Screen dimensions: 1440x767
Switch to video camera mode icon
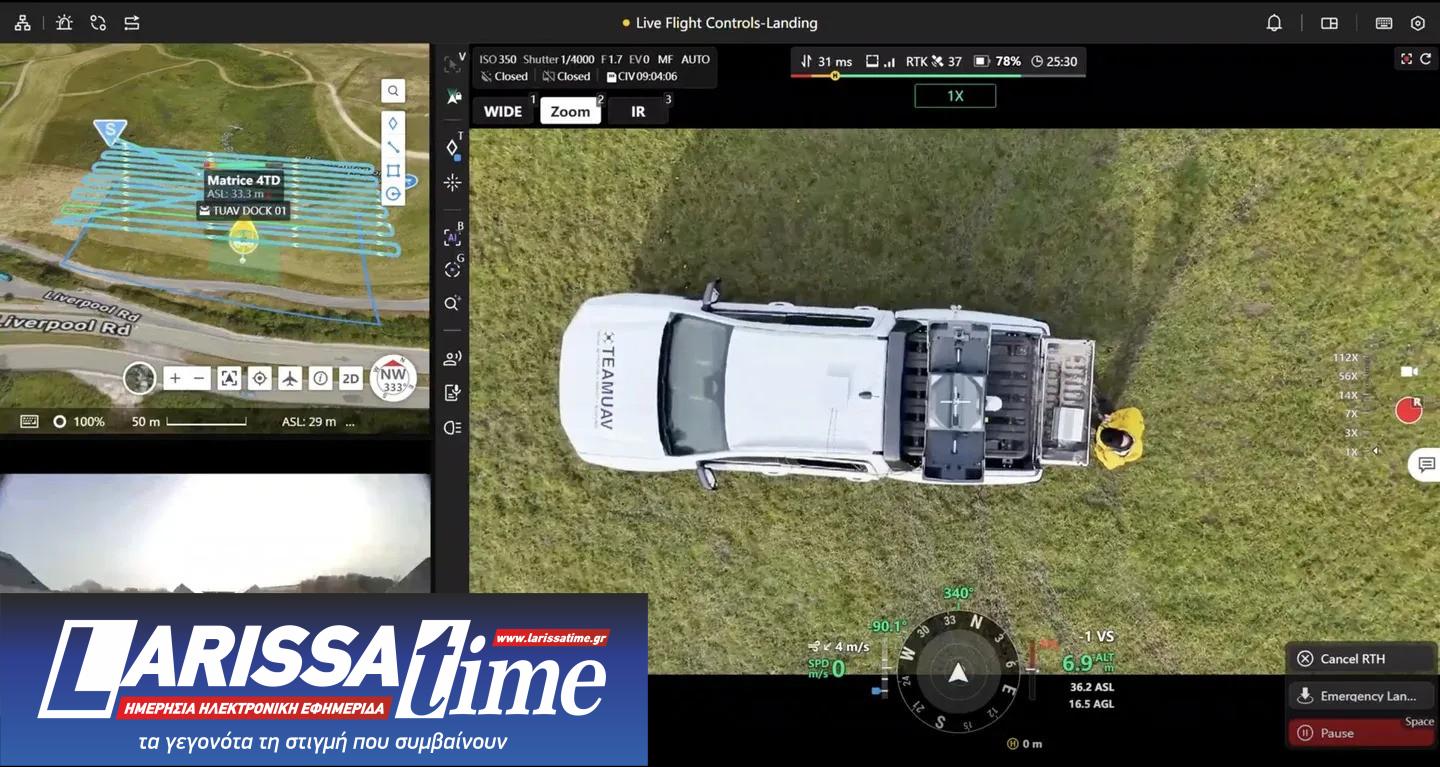tap(1409, 372)
